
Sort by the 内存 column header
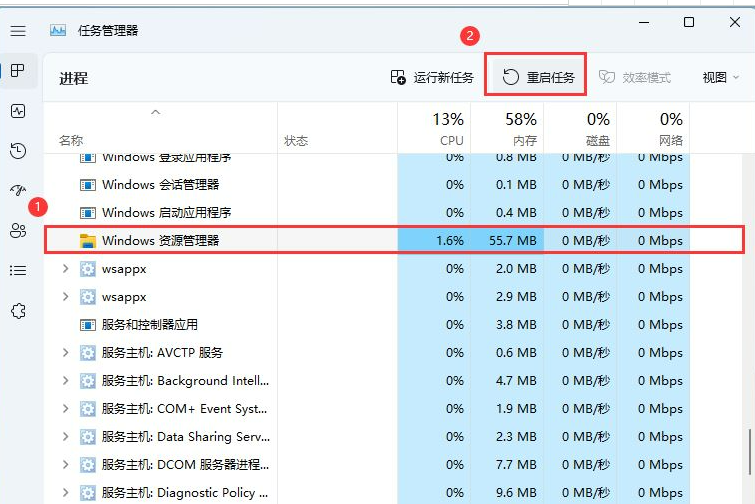point(507,128)
